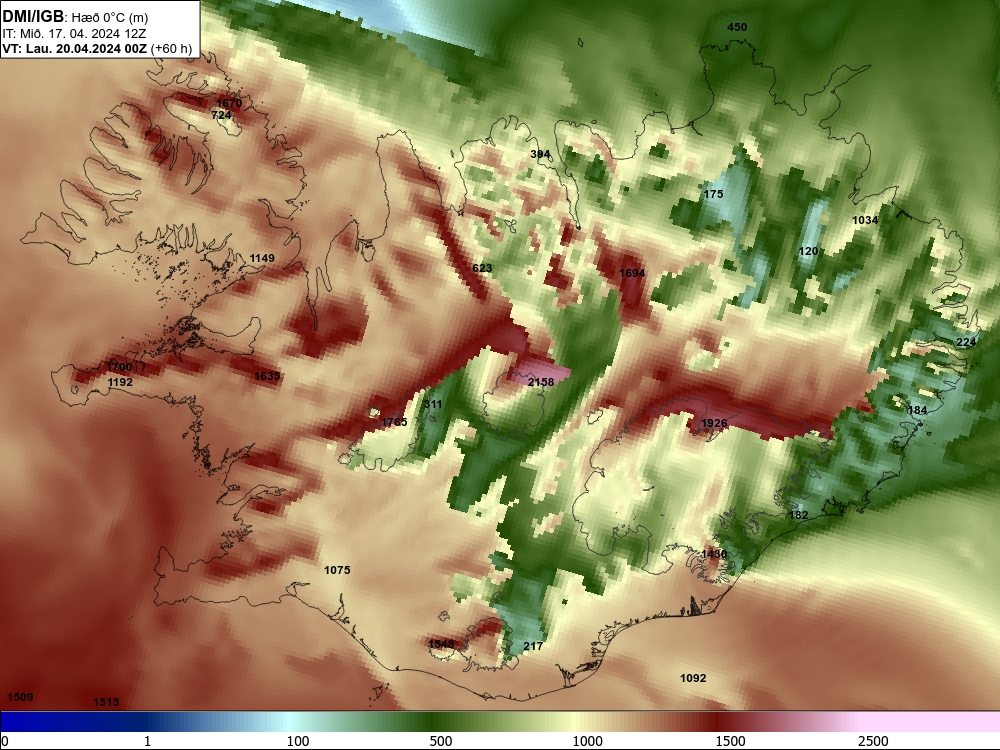The image size is (1000, 750).
Task: Click the 1034 height label
Action: point(865,220)
